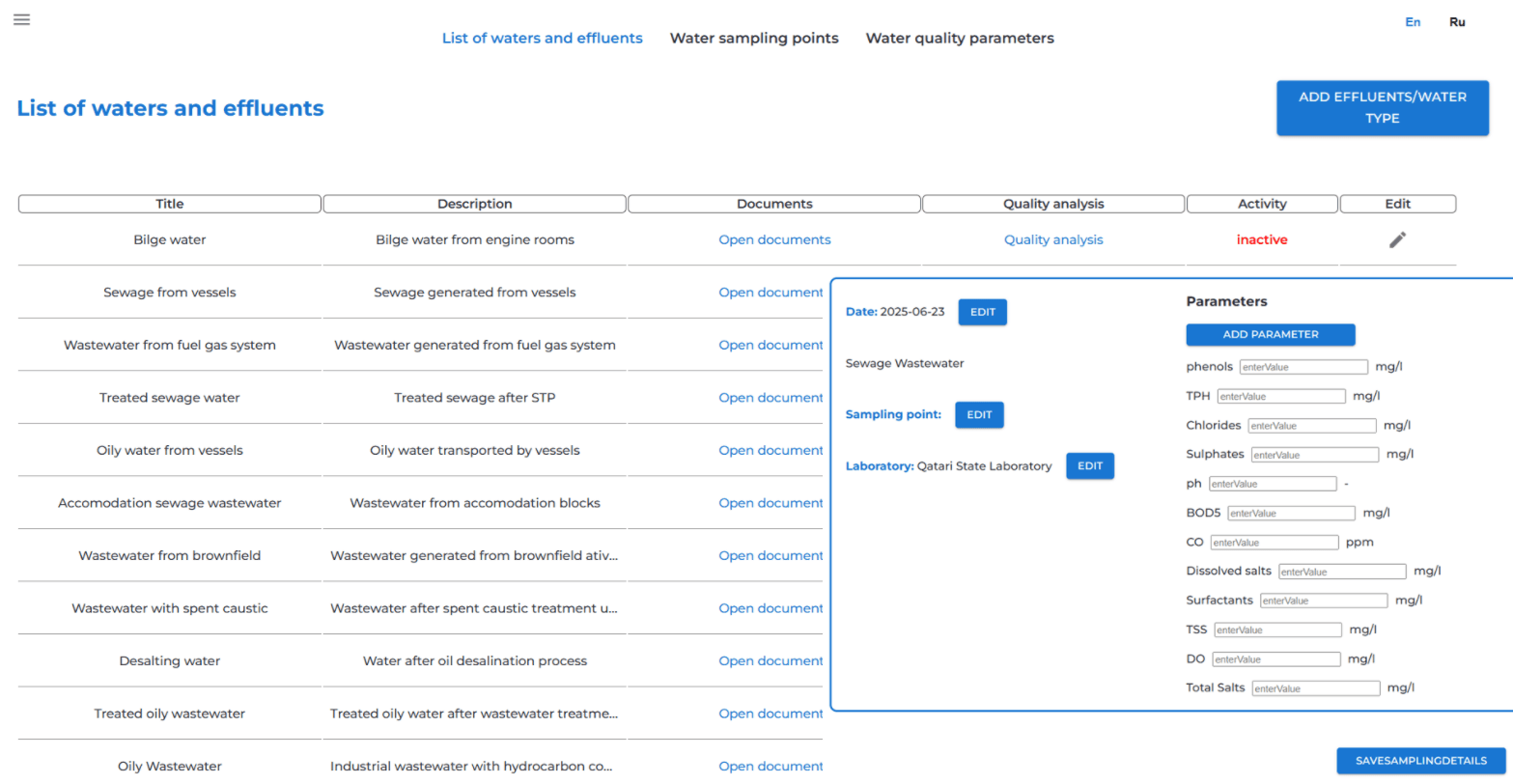
Task: Open documents for Treated sewage water
Action: point(771,398)
